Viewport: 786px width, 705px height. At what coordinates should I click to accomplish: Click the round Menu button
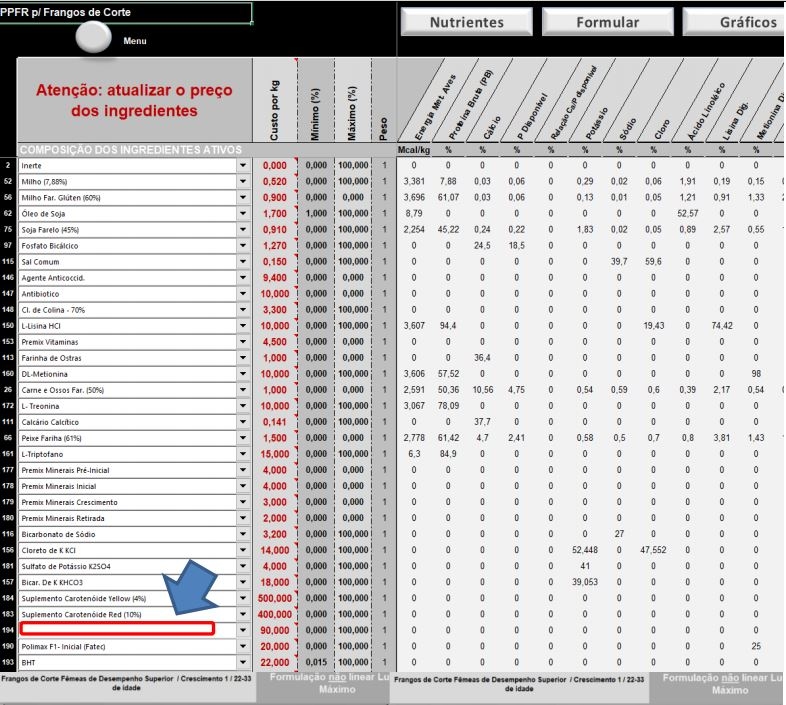pos(93,37)
